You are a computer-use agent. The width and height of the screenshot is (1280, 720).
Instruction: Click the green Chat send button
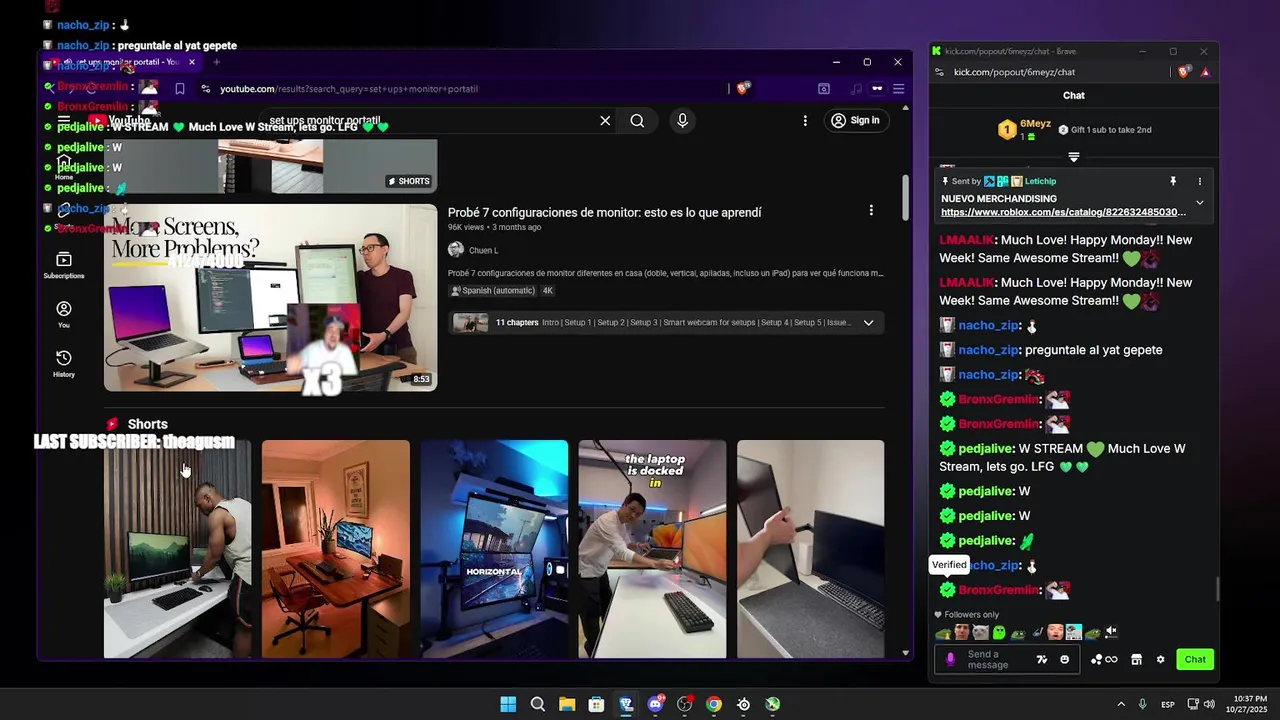pyautogui.click(x=1195, y=659)
